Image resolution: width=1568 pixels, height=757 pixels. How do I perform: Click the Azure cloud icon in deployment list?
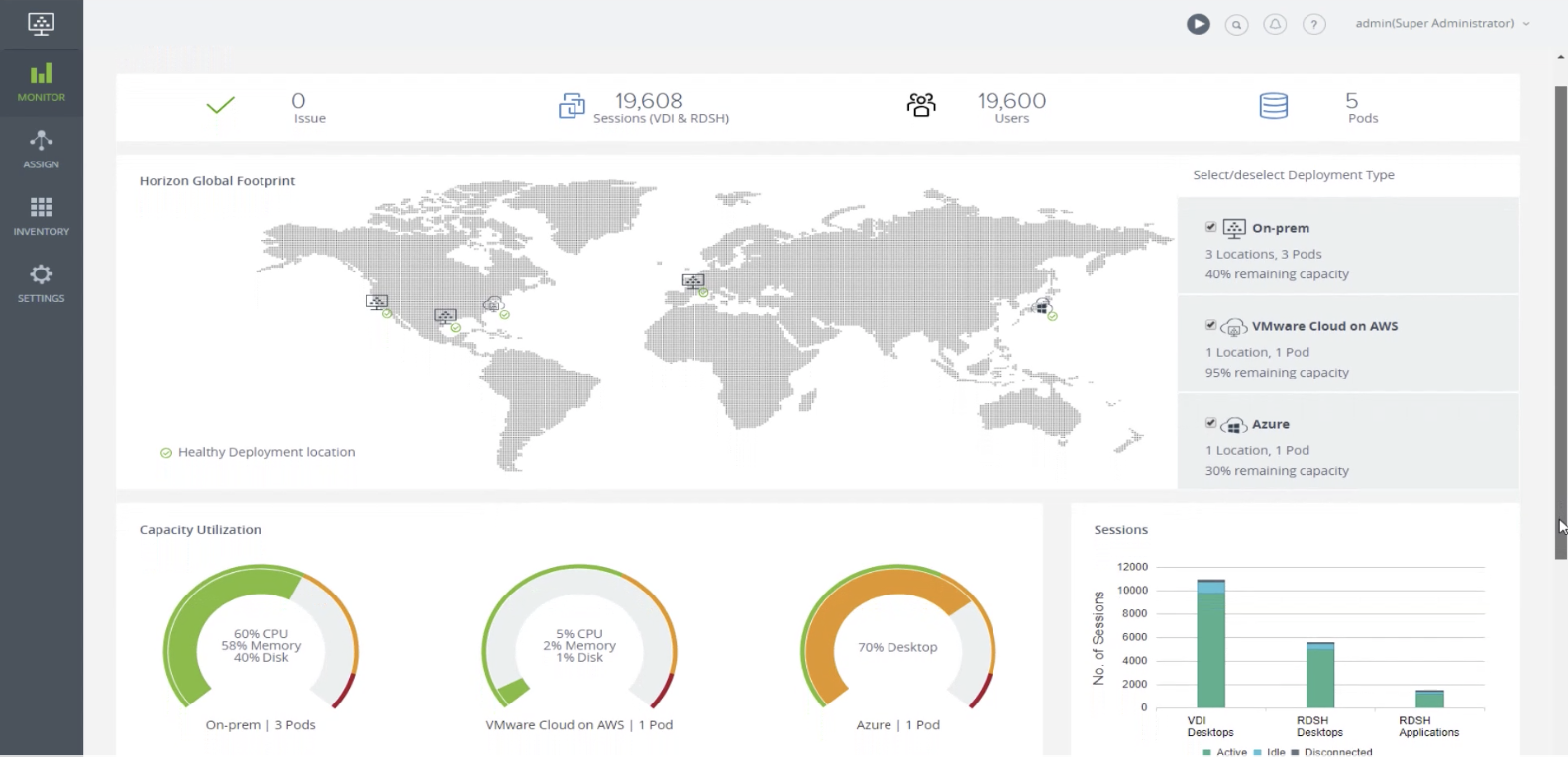coord(1234,426)
